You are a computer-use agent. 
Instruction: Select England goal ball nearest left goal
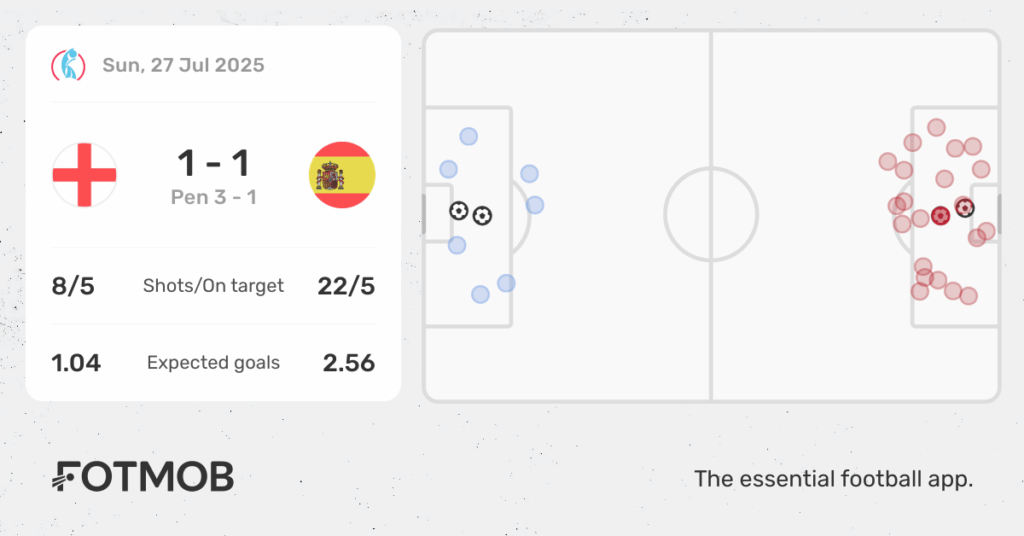click(x=459, y=211)
